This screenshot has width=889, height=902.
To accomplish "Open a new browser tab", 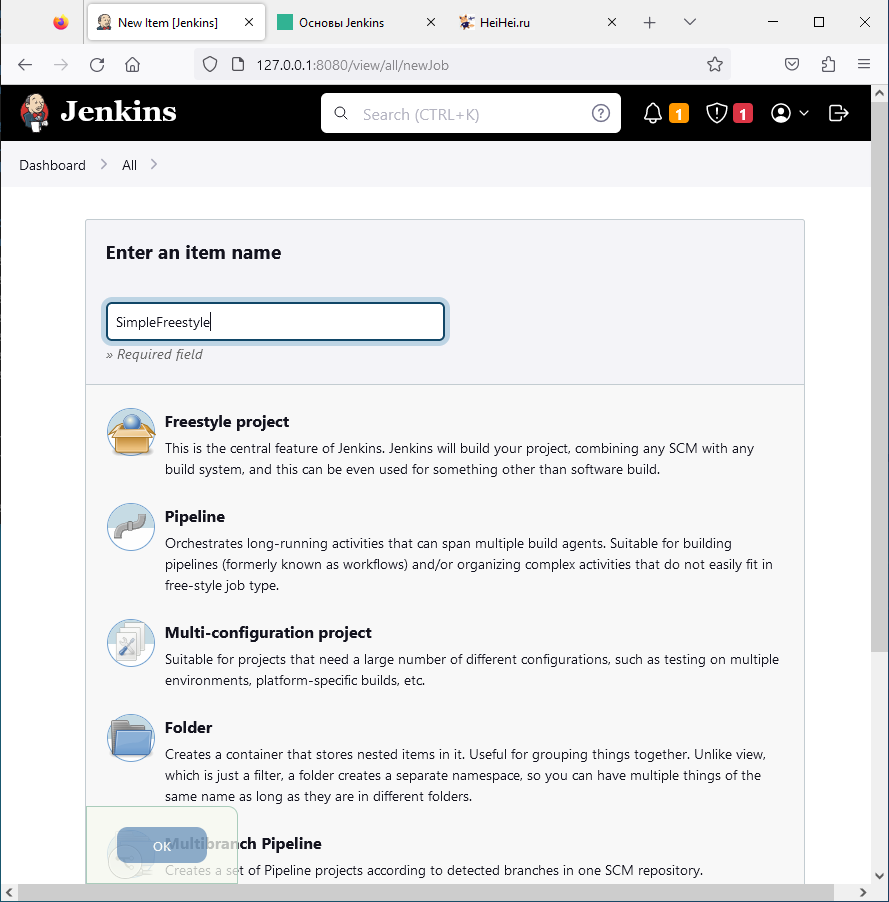I will click(650, 22).
